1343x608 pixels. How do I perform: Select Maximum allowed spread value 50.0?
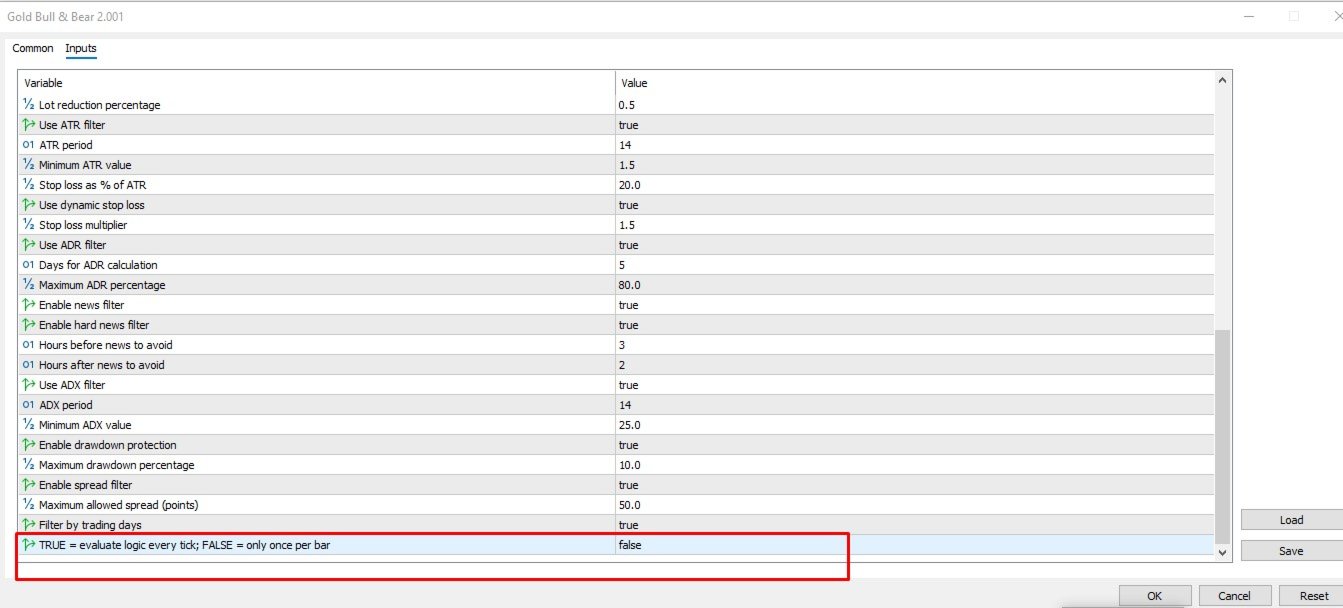tap(914, 505)
